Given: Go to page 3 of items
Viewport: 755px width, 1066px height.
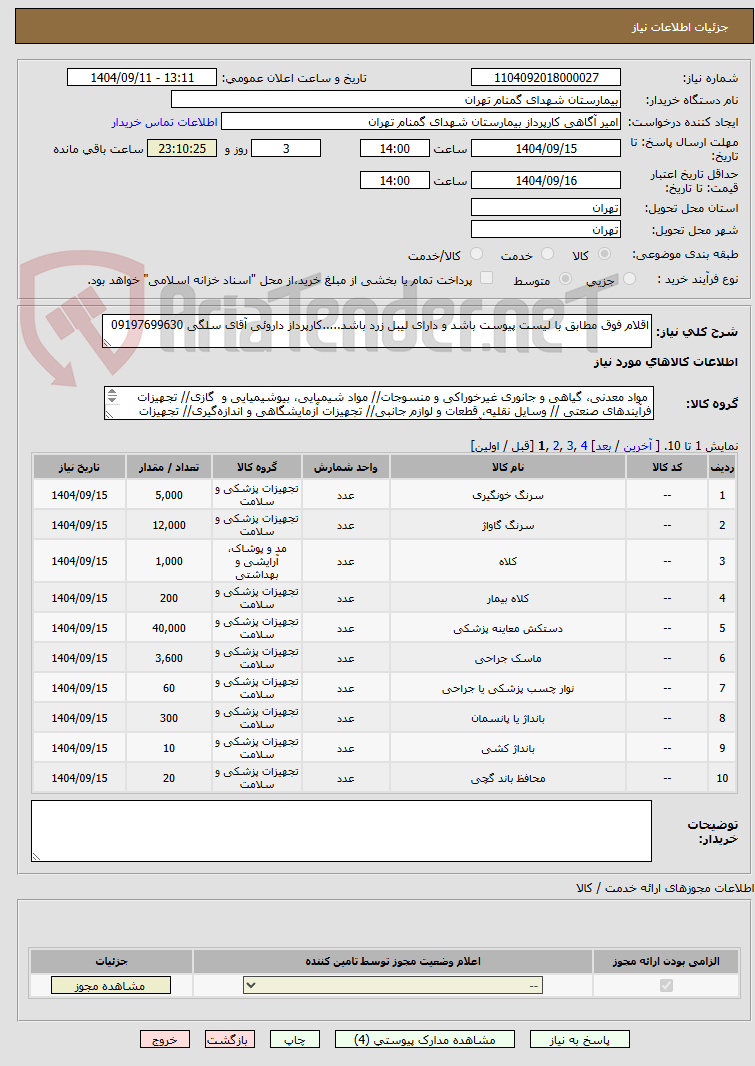Looking at the screenshot, I should click(569, 446).
